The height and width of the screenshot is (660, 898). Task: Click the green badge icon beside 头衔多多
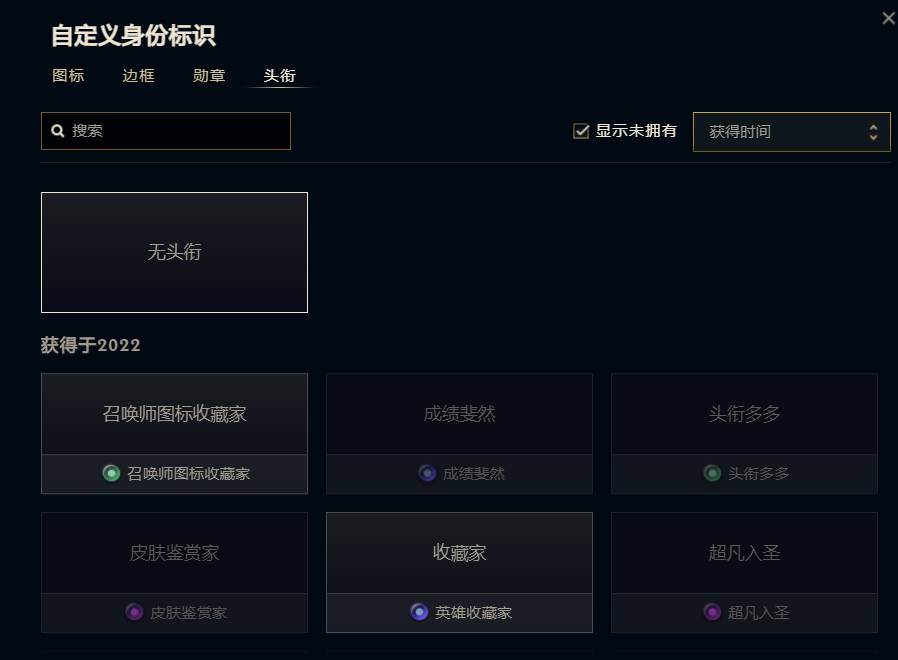(712, 473)
